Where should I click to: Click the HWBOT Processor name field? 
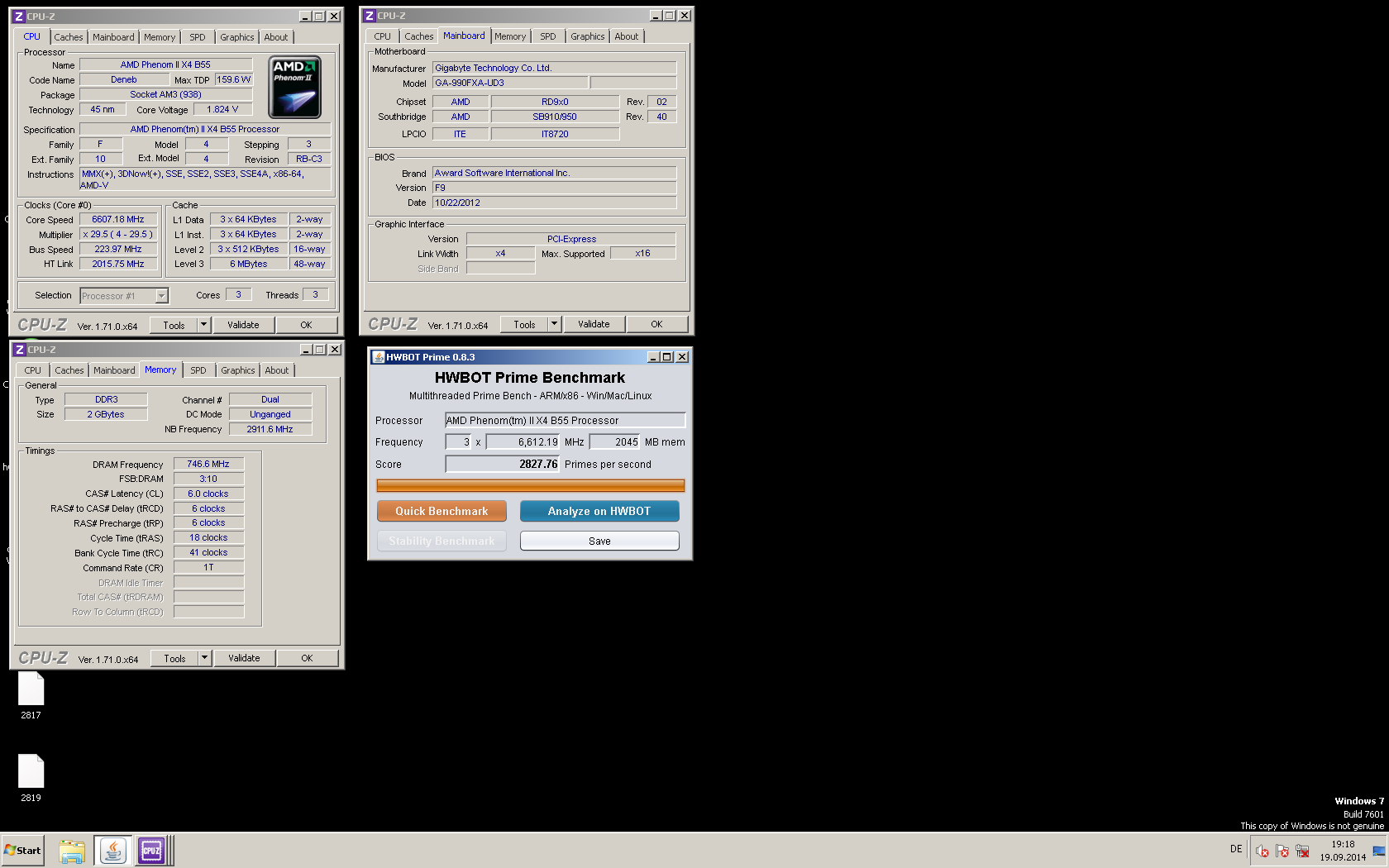(565, 420)
